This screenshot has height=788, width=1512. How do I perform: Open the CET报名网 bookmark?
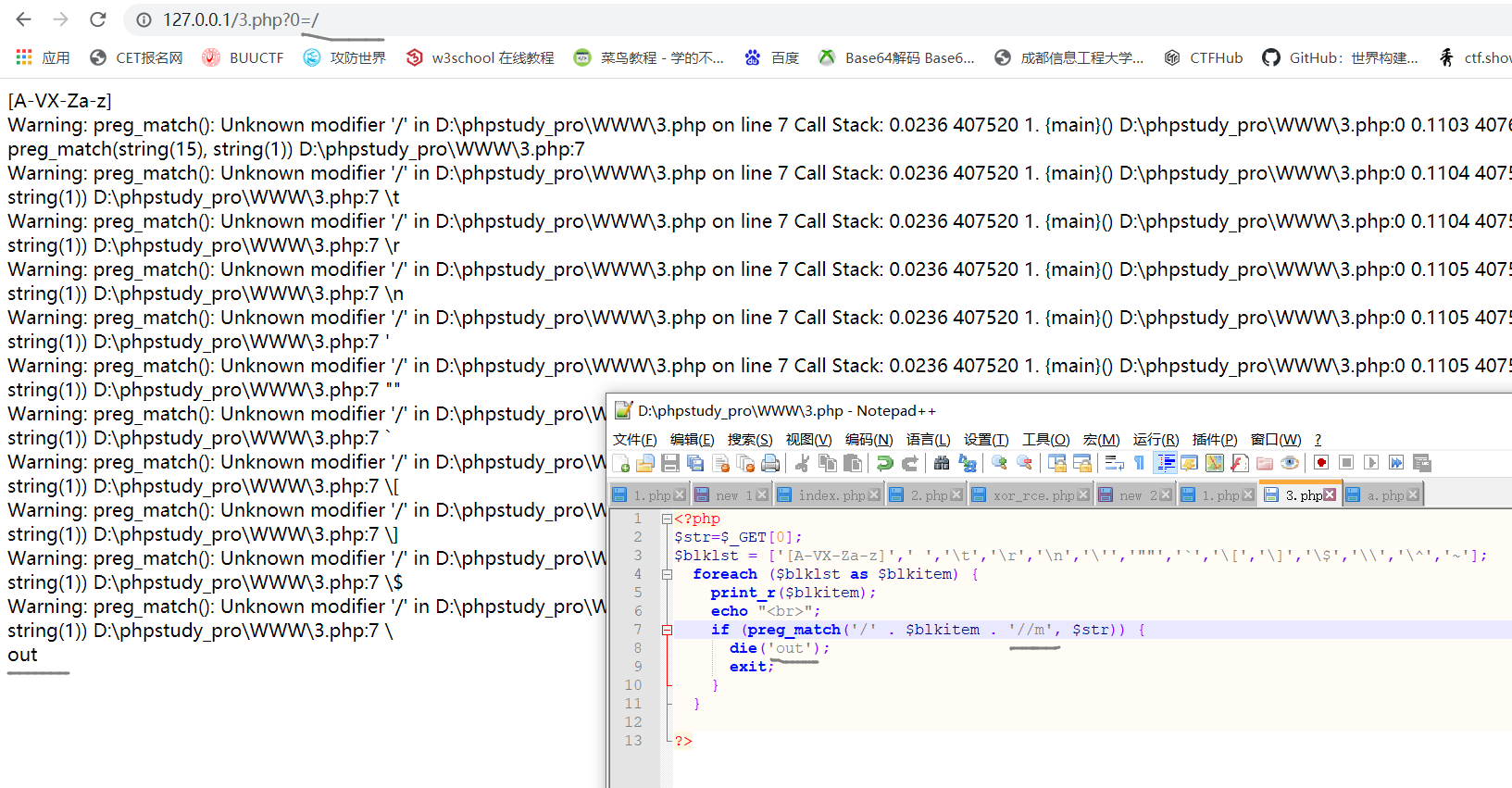point(136,57)
